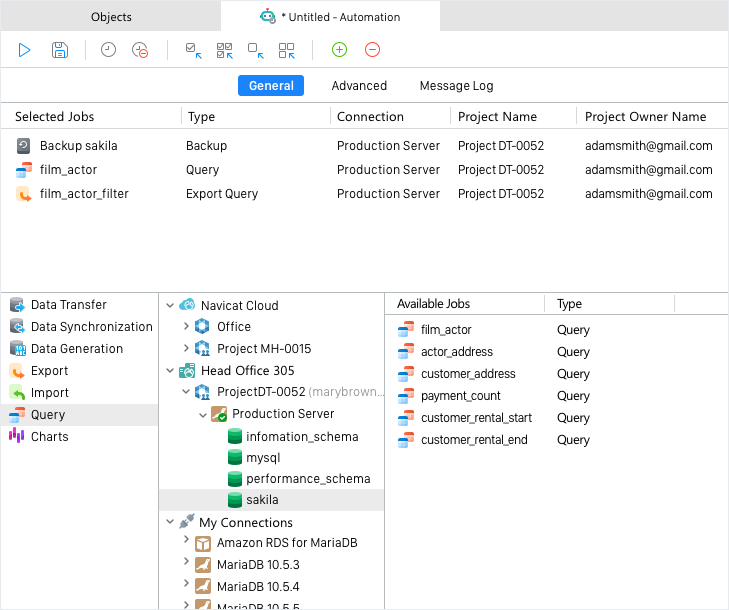
Task: Add a job with the green plus icon
Action: 339,50
